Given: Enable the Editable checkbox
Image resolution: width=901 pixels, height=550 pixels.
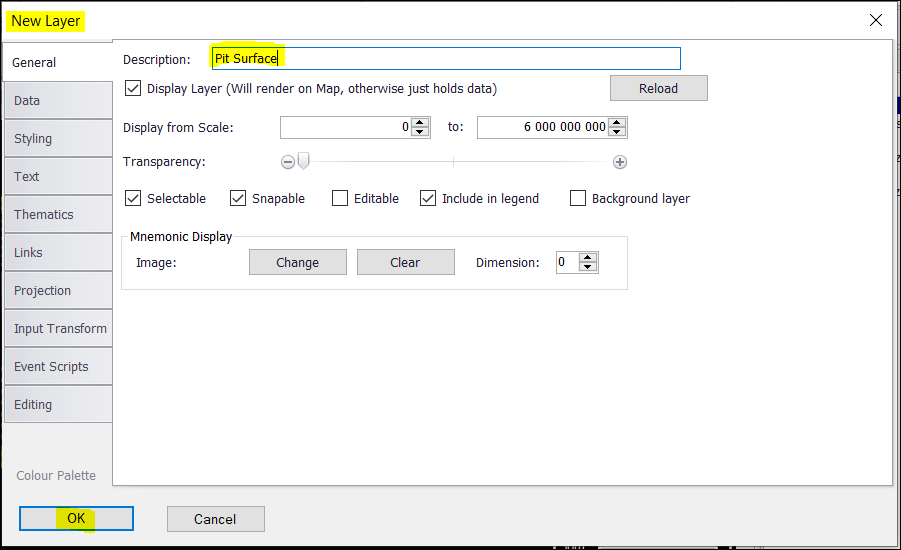Looking at the screenshot, I should tap(340, 198).
